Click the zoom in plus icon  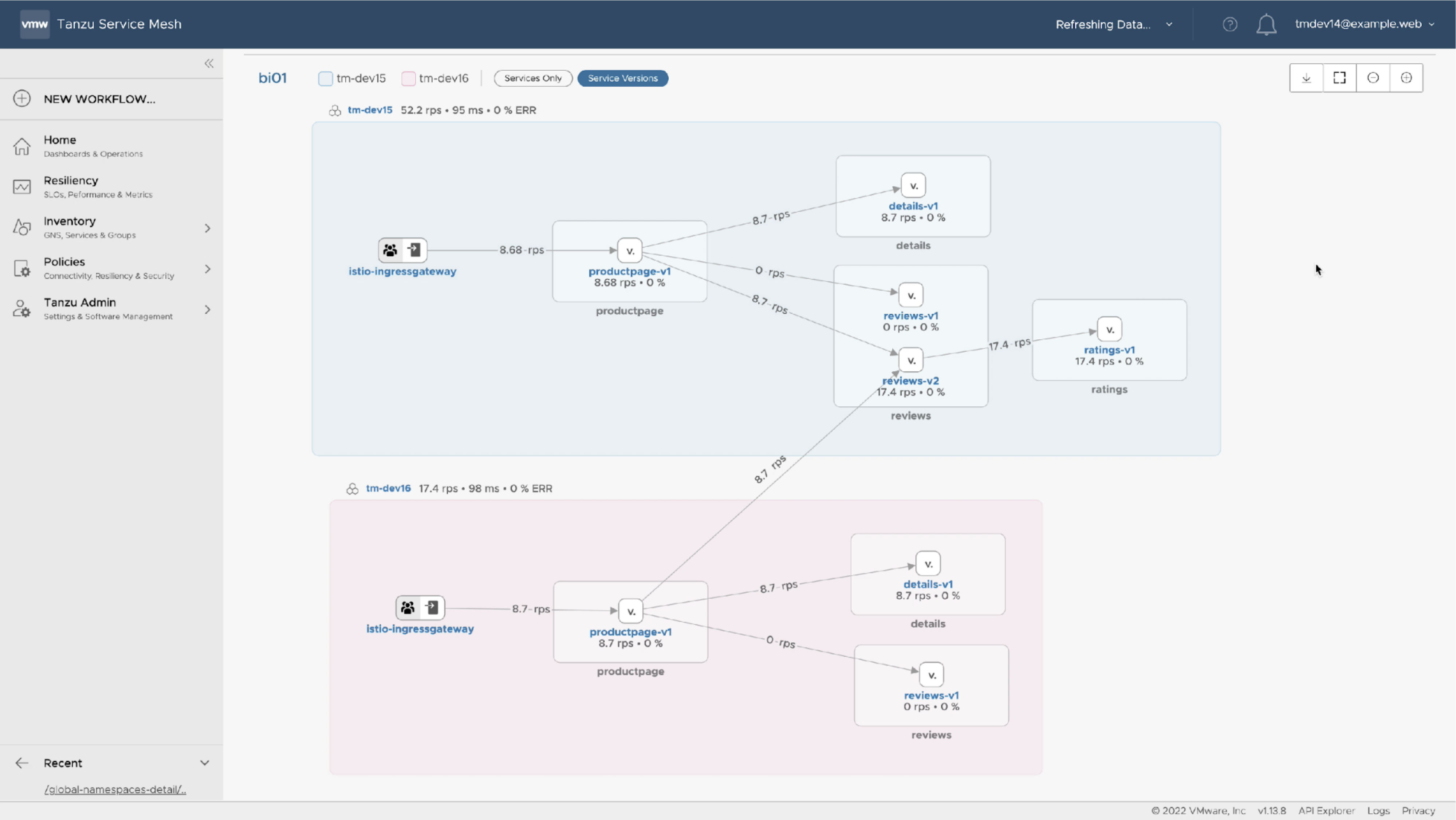coord(1406,78)
